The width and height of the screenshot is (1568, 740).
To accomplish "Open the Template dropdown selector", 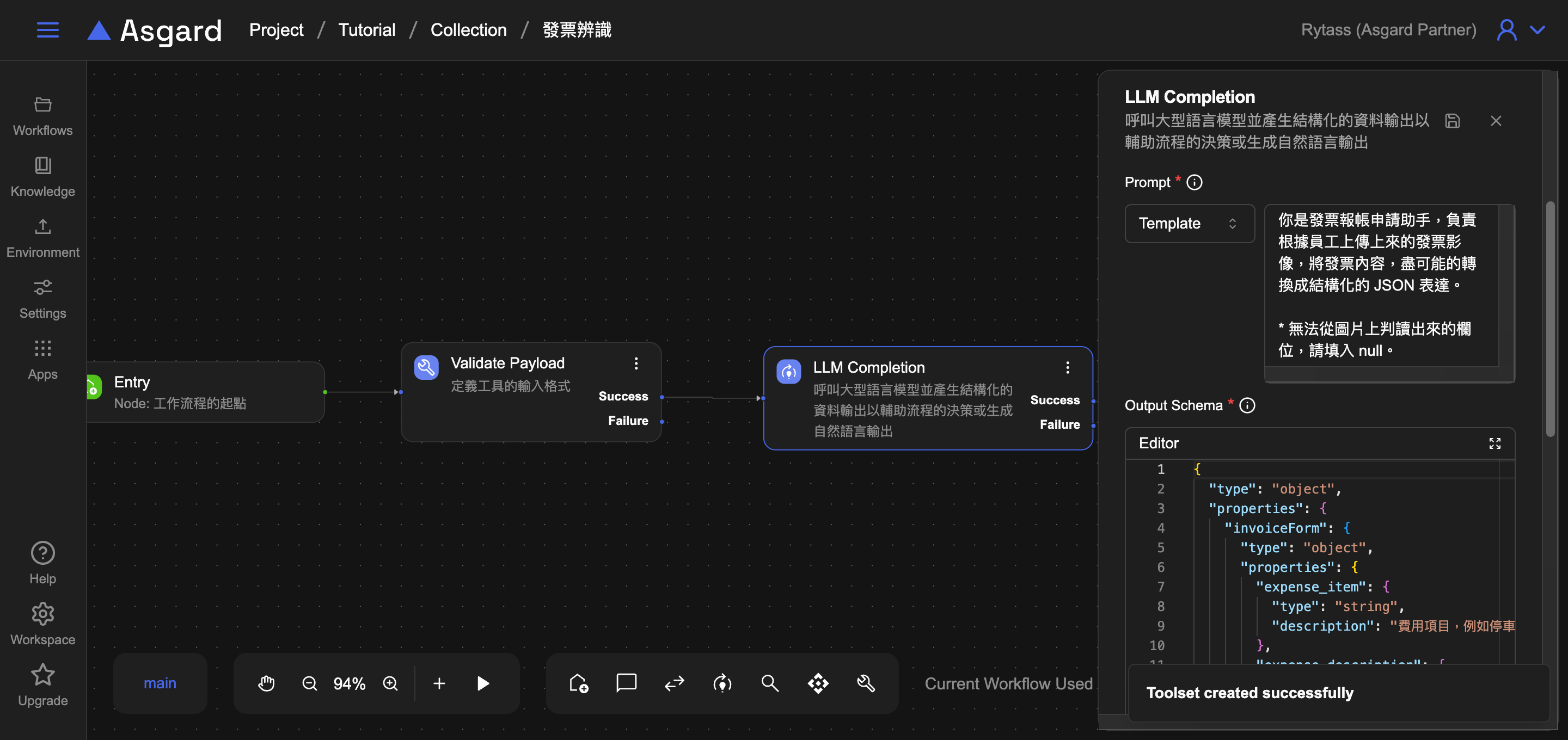I will click(1189, 223).
